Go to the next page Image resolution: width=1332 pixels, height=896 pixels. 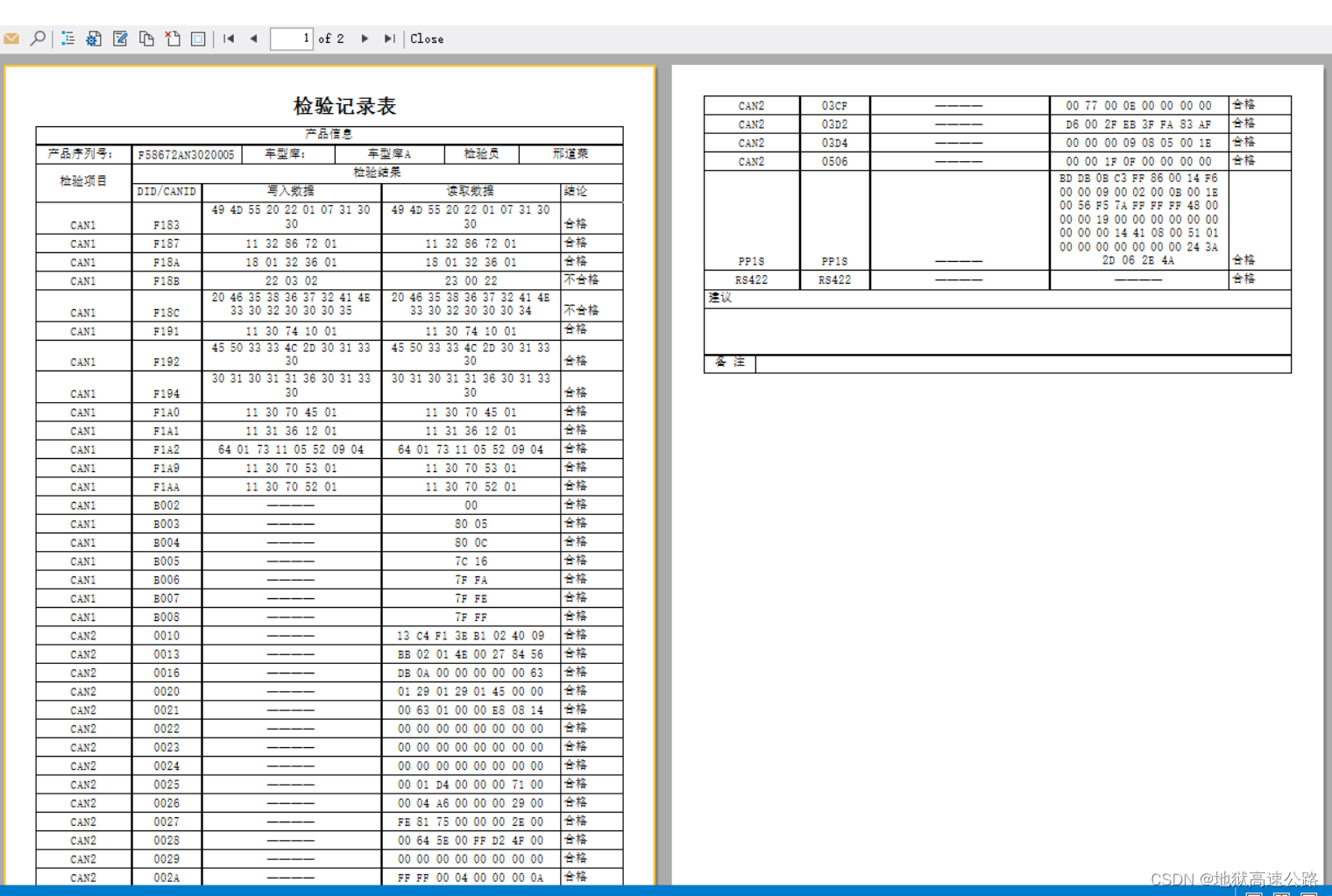coord(365,39)
